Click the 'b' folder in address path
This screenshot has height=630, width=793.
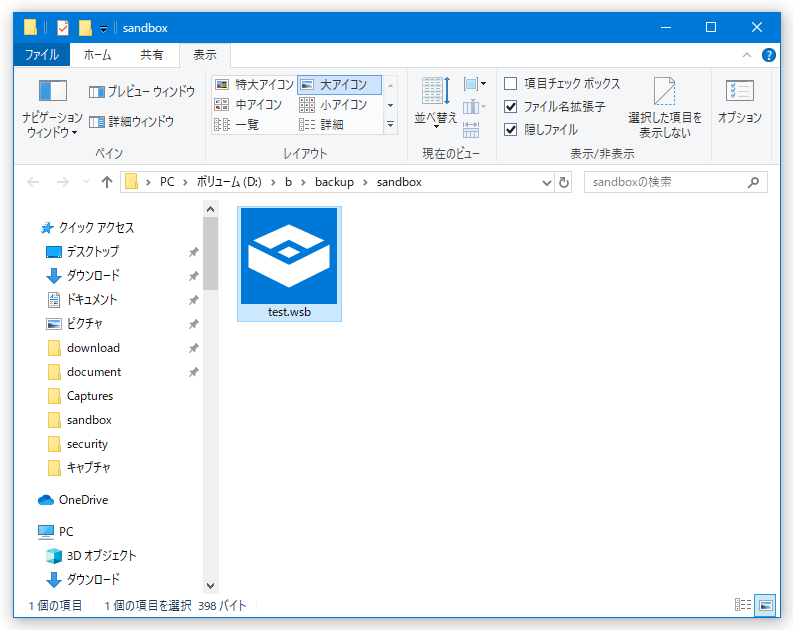[288, 182]
